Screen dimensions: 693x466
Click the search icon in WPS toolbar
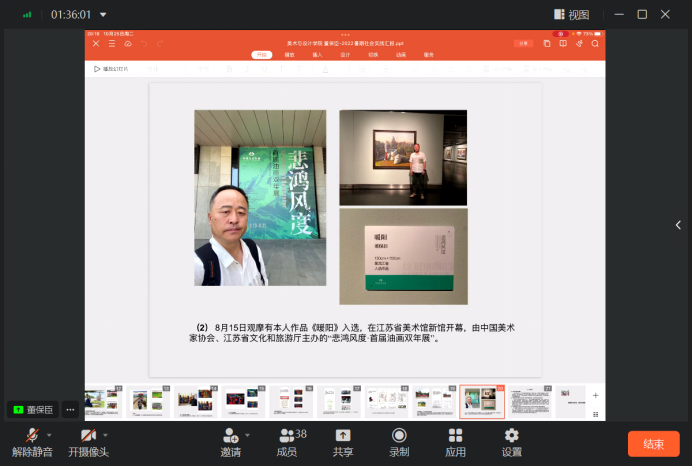click(x=595, y=43)
